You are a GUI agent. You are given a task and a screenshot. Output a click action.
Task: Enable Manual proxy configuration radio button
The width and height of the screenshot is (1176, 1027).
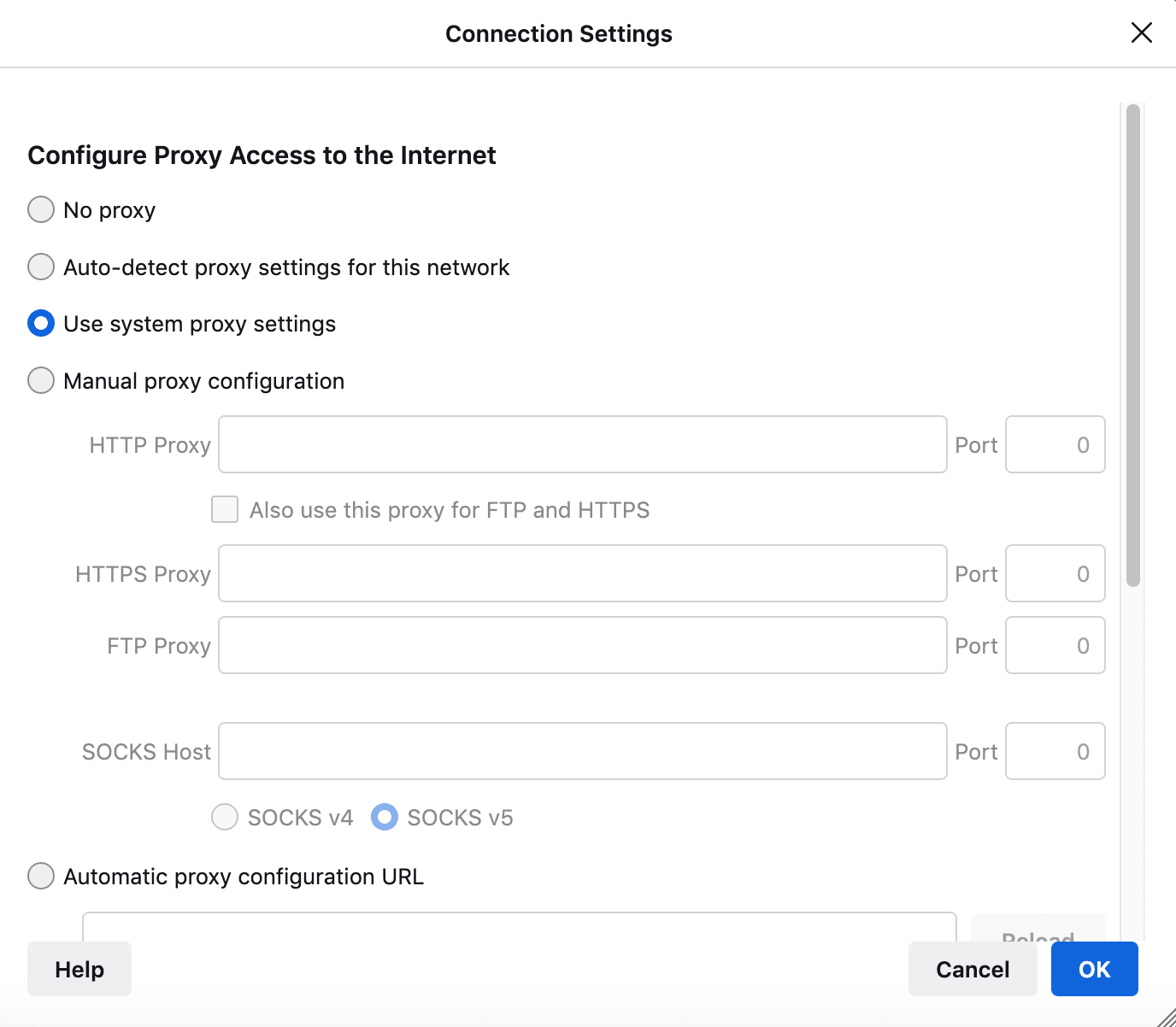[x=41, y=380]
